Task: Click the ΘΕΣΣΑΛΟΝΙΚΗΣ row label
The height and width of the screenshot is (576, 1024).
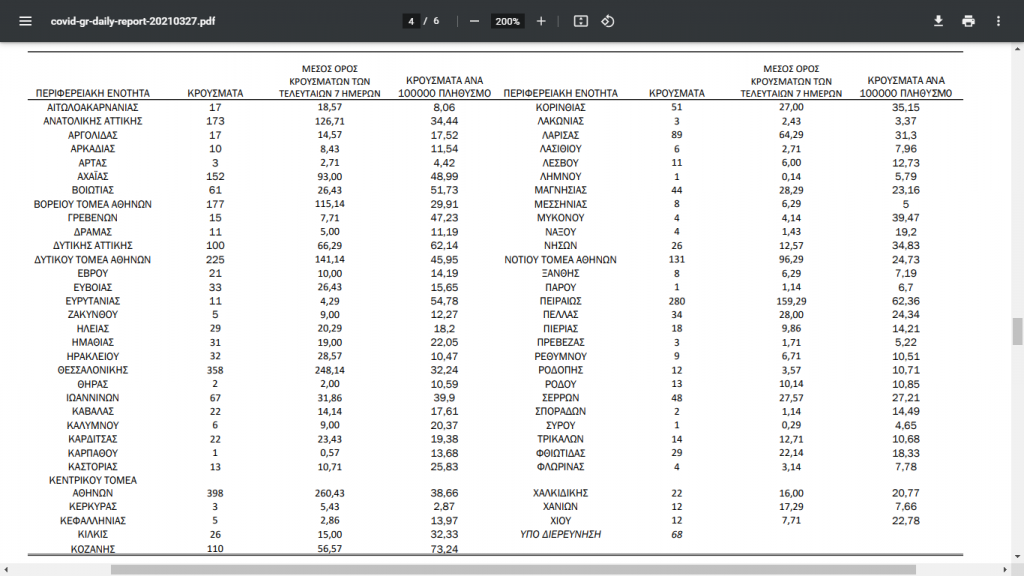Action: (93, 370)
